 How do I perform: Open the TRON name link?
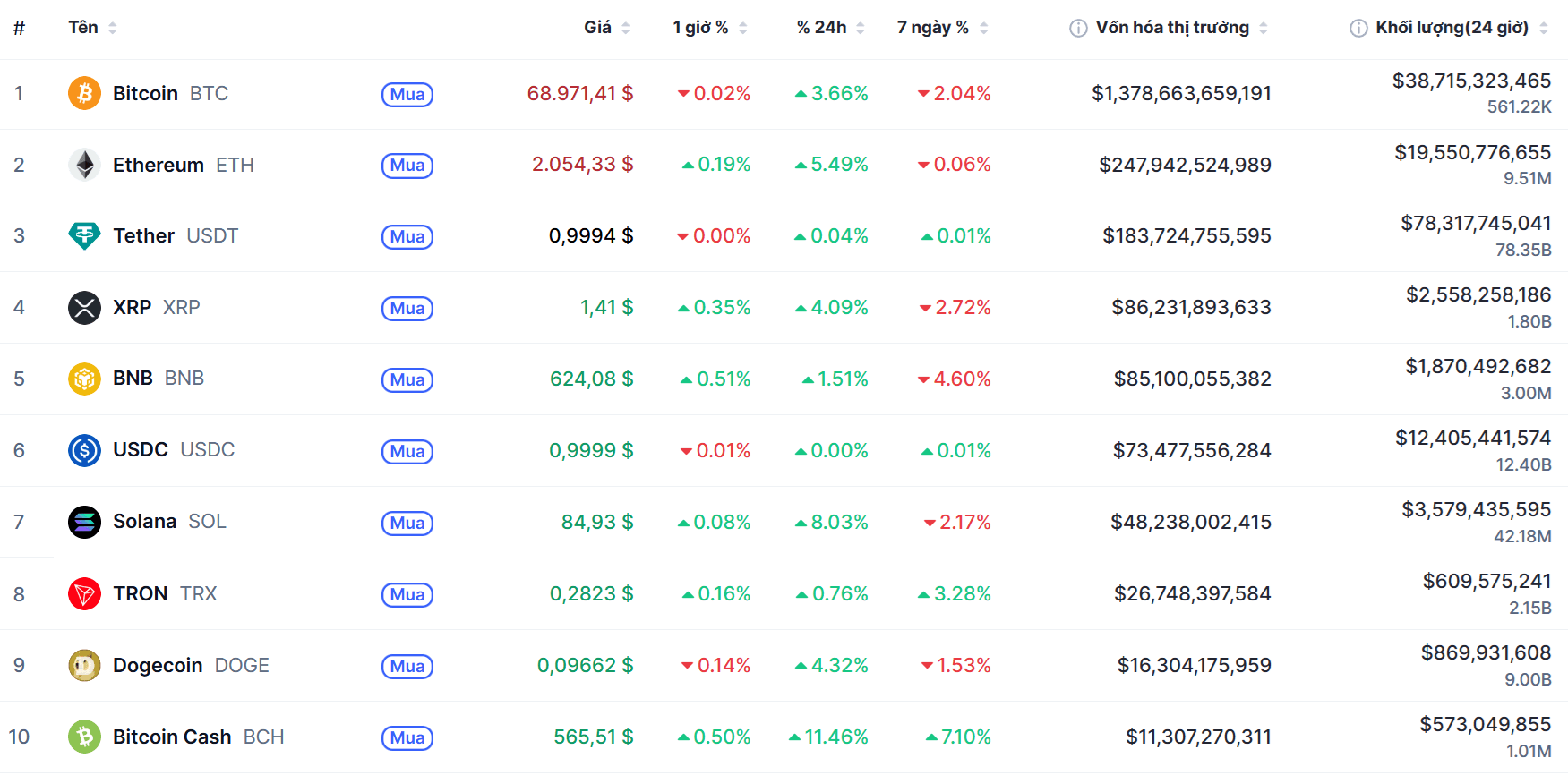(x=141, y=593)
